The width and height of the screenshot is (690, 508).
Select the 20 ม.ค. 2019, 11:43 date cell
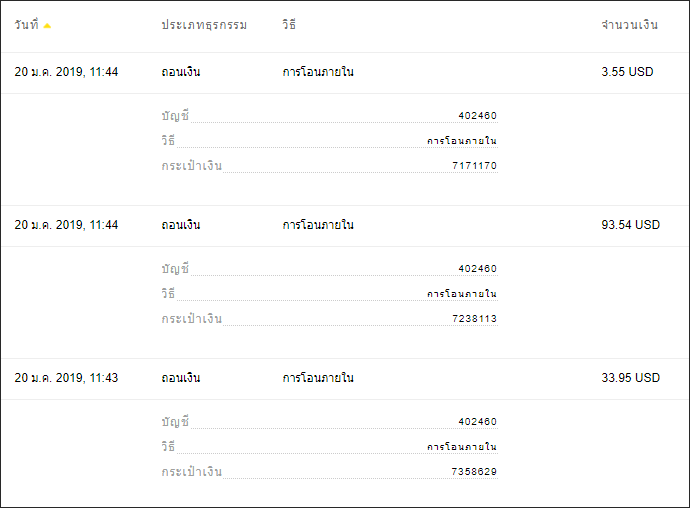point(66,378)
